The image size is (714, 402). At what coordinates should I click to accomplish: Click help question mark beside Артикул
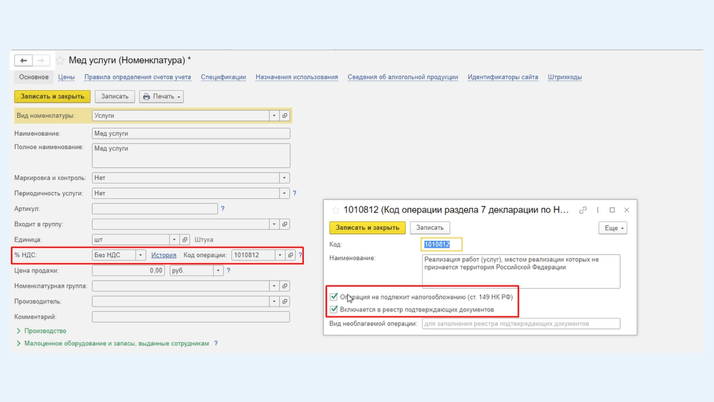click(222, 209)
